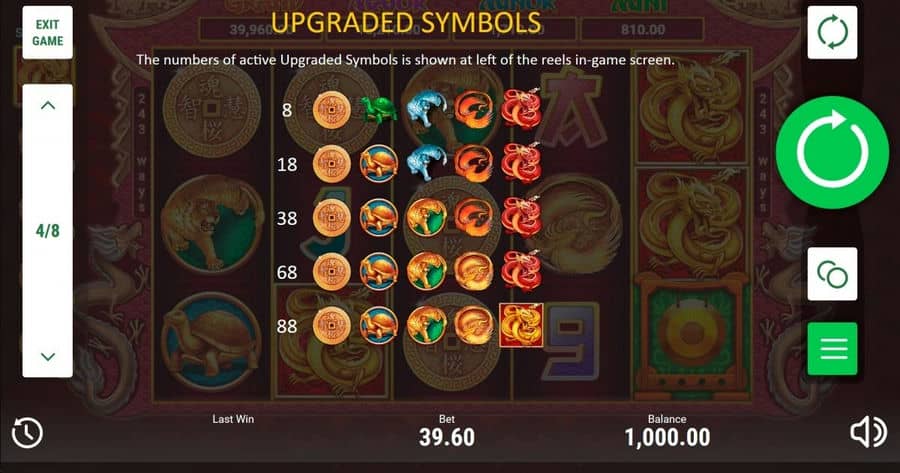
Task: Go to previous paytable page chevron
Action: [x=48, y=106]
